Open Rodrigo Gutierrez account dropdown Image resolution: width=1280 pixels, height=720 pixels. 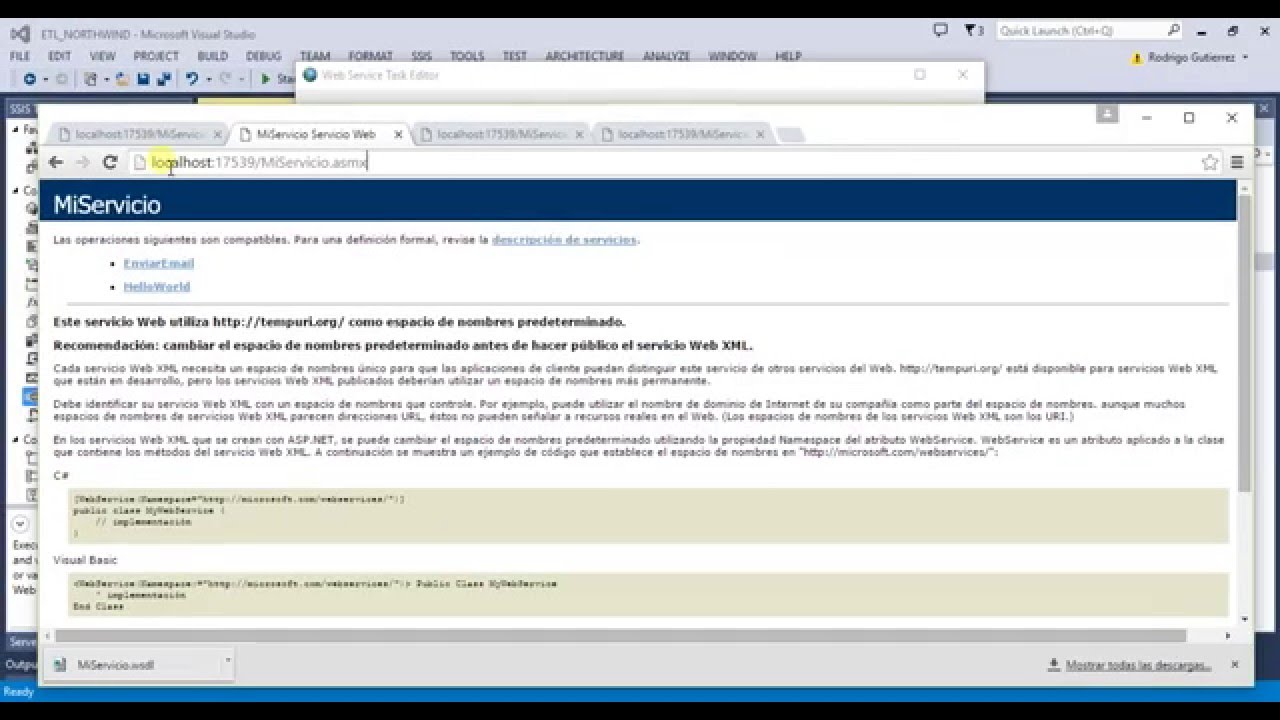1246,58
